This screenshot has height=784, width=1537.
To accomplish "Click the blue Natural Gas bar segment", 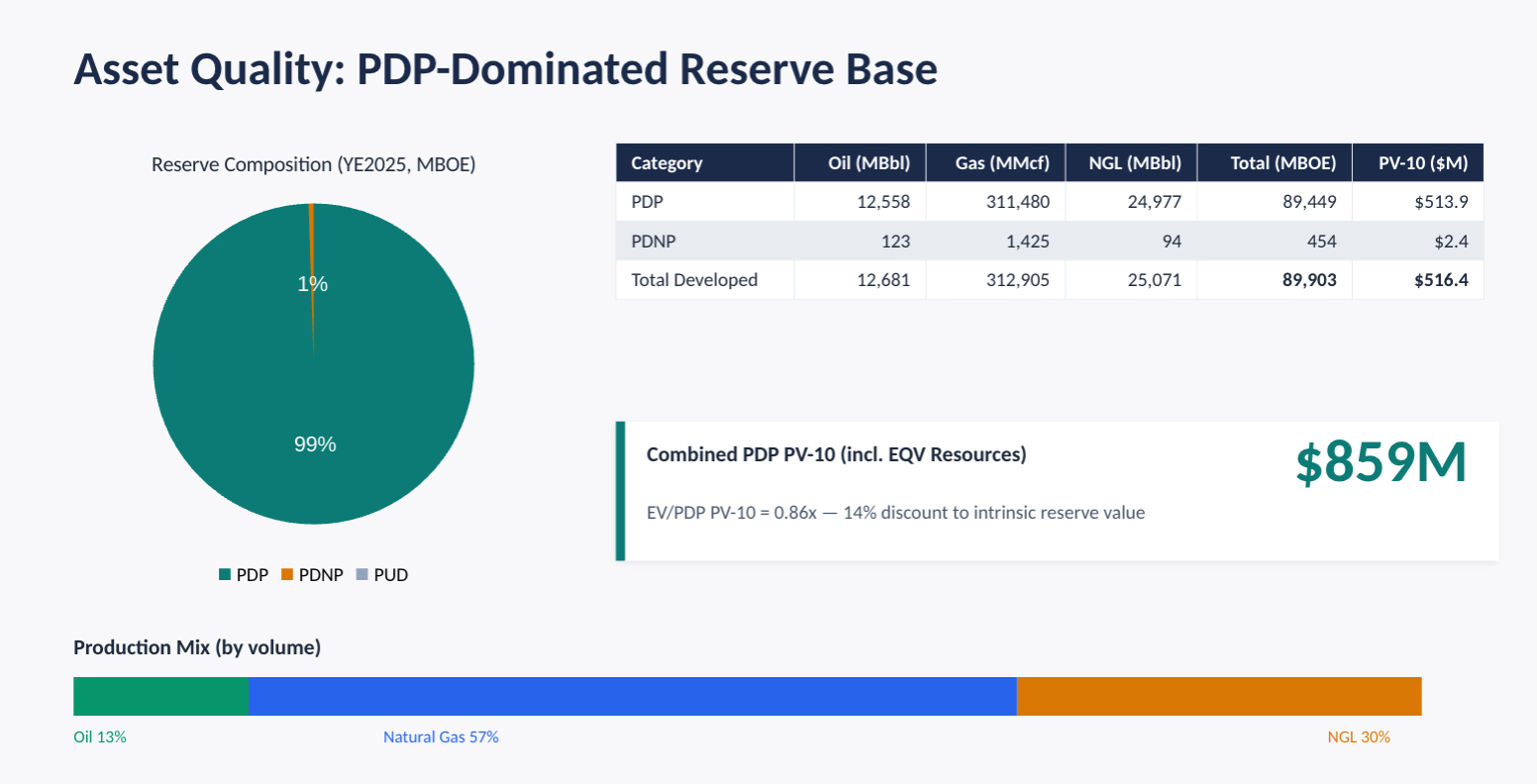I will pos(632,696).
